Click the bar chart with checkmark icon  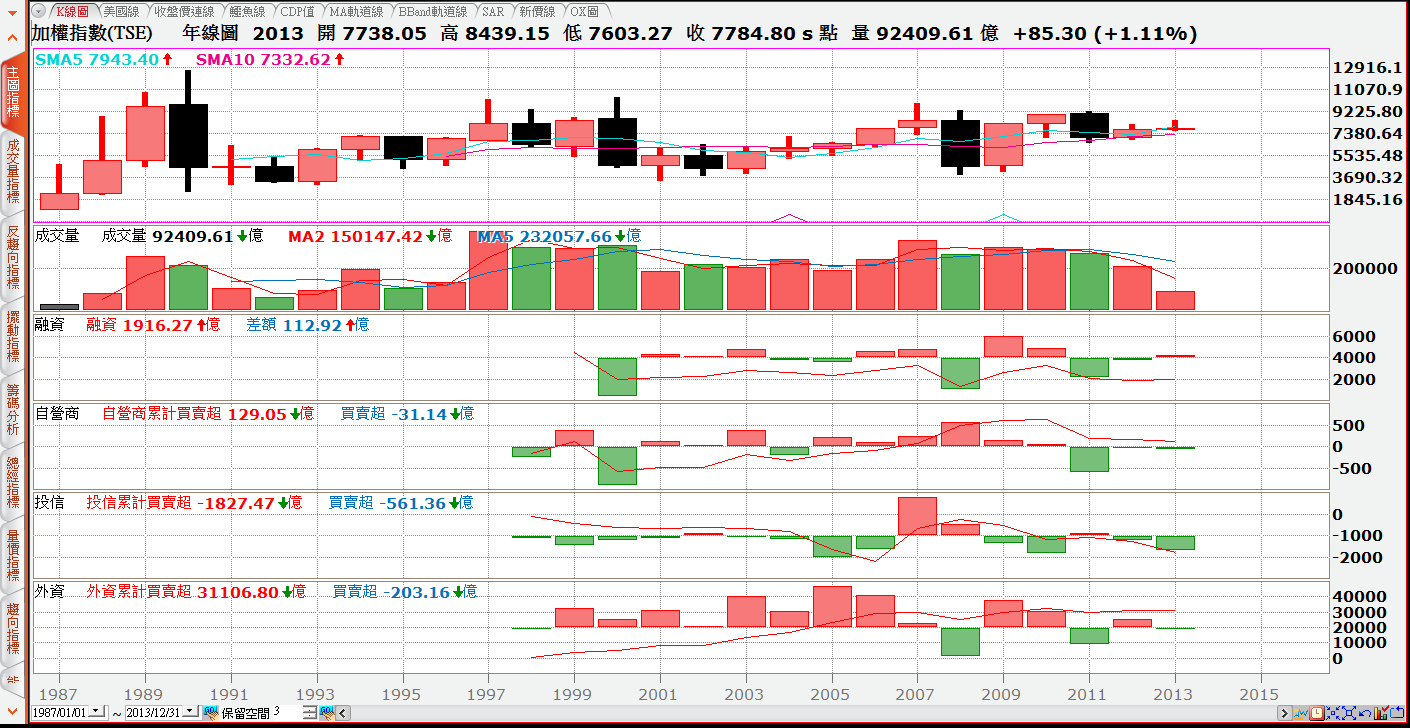(1381, 712)
